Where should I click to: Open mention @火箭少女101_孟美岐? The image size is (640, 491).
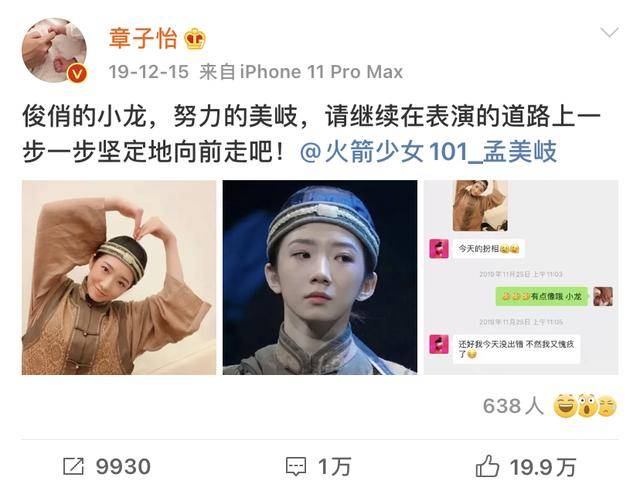click(x=428, y=152)
